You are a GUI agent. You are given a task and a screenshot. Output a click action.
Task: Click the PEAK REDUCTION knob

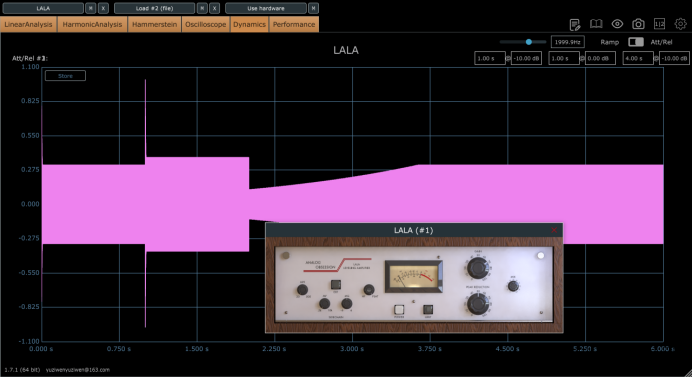478,304
